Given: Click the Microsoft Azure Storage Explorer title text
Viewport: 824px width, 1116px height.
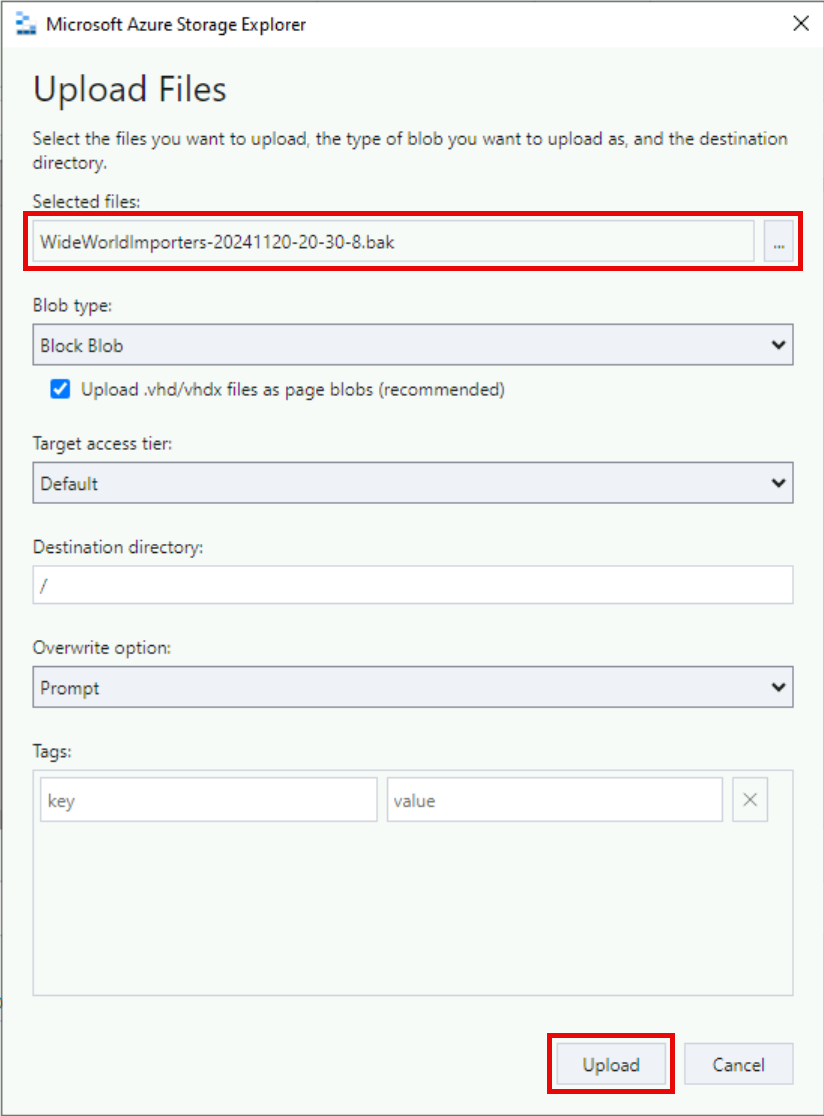Looking at the screenshot, I should pos(176,24).
